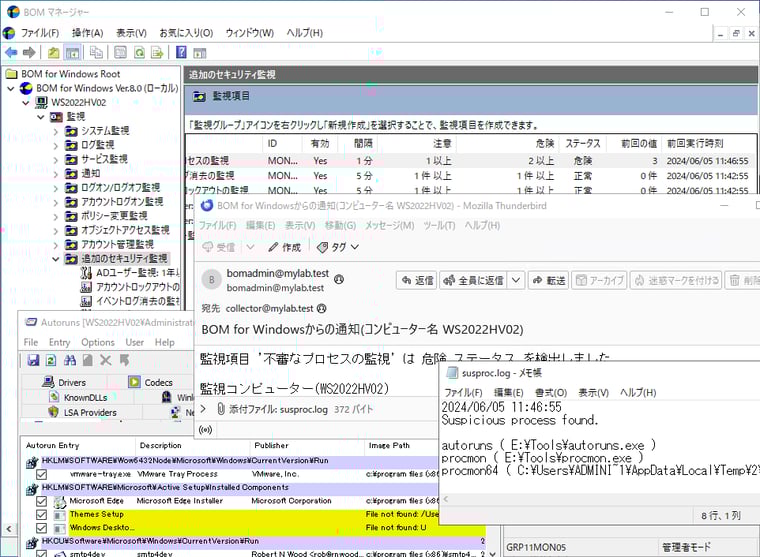Click the 転送 forward button

549,280
